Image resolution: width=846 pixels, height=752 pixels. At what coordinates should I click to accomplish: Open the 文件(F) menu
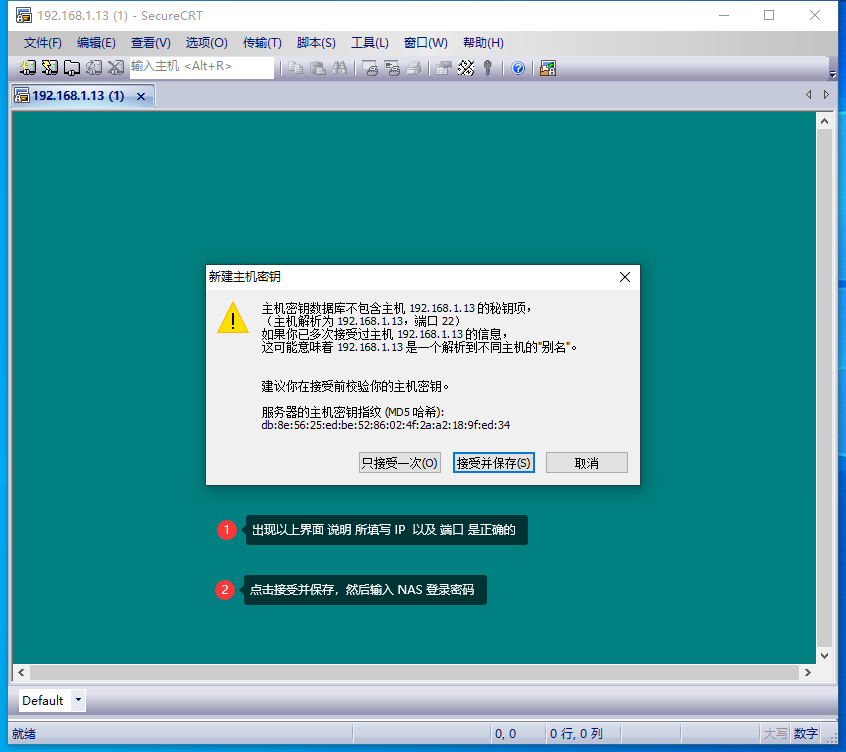tap(43, 43)
